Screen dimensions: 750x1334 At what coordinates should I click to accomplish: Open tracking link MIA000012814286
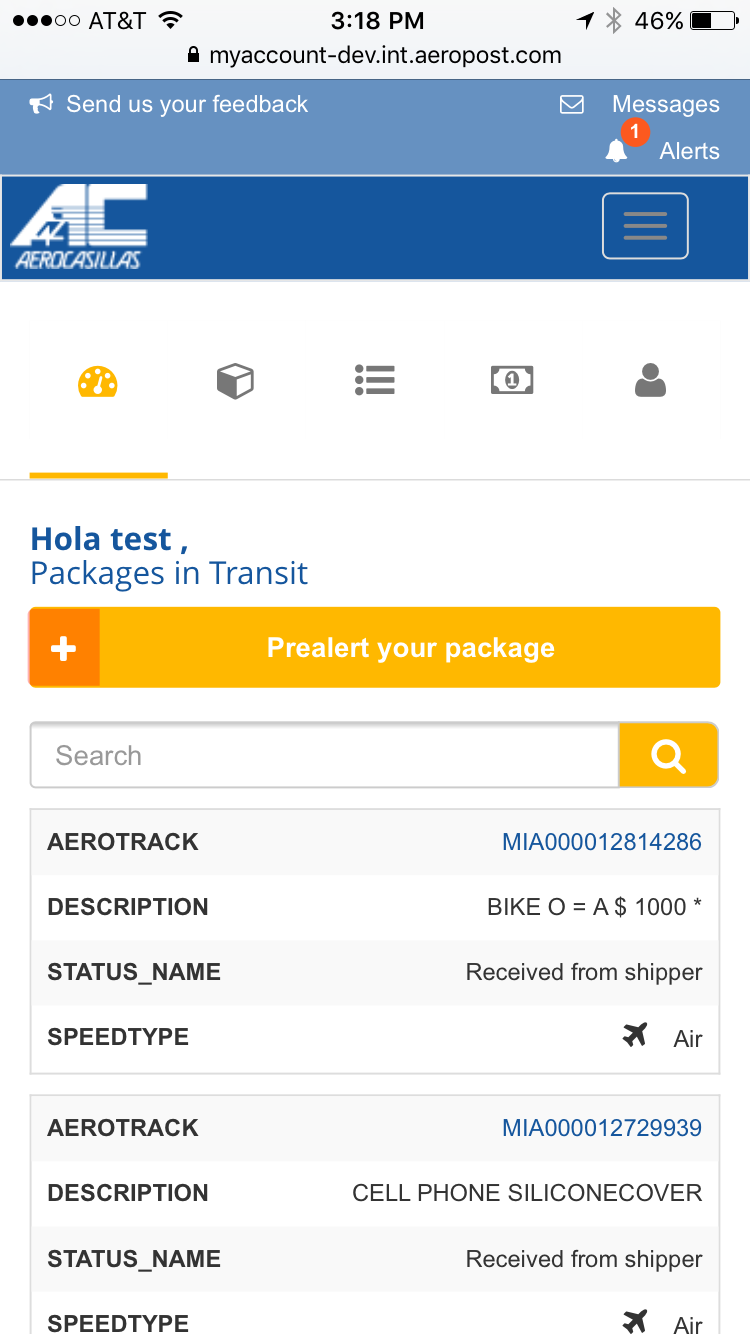[602, 842]
